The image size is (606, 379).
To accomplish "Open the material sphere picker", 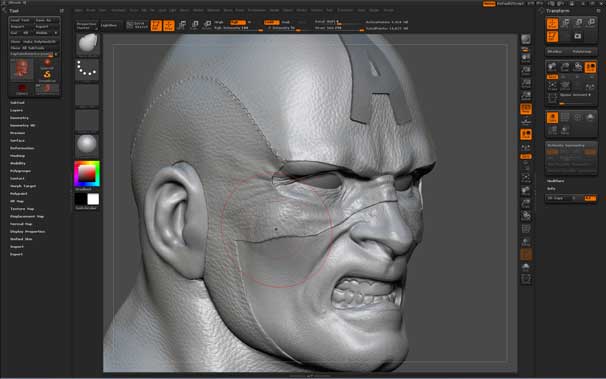I will pyautogui.click(x=87, y=144).
